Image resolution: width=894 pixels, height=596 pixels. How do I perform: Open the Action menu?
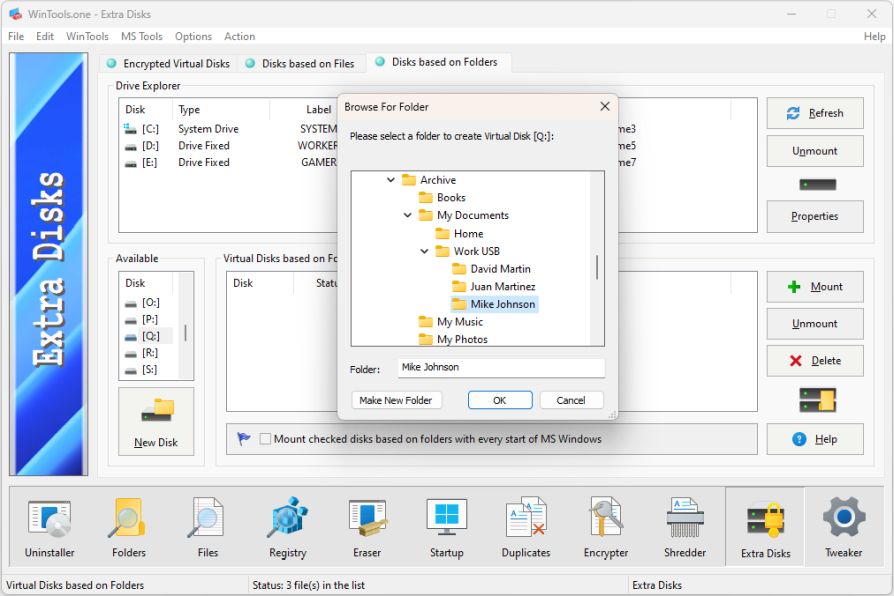pyautogui.click(x=239, y=37)
